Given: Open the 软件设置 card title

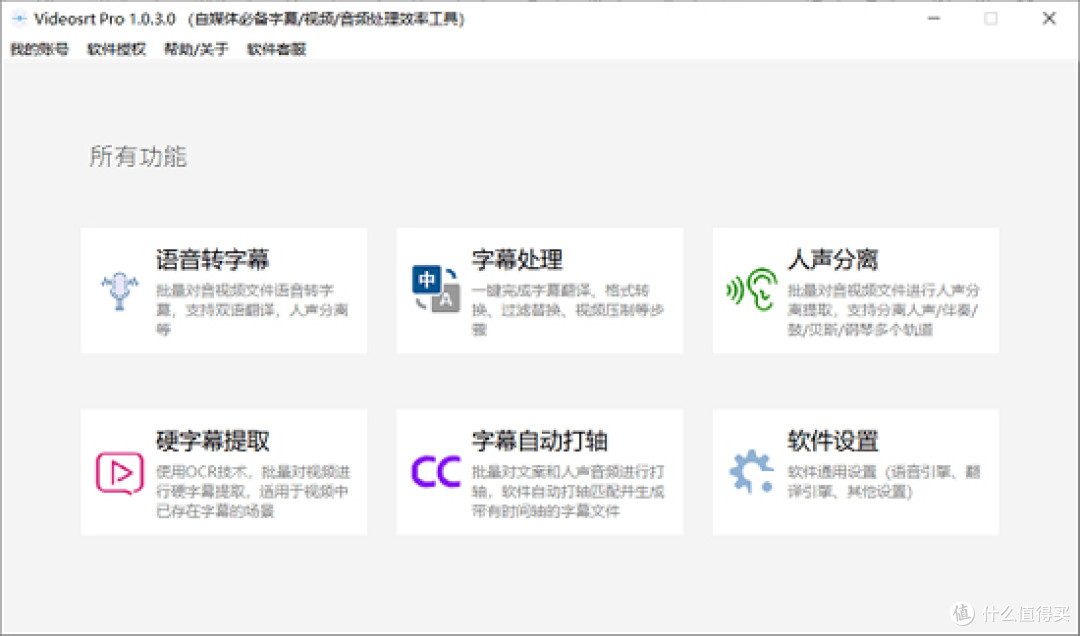Looking at the screenshot, I should 833,441.
